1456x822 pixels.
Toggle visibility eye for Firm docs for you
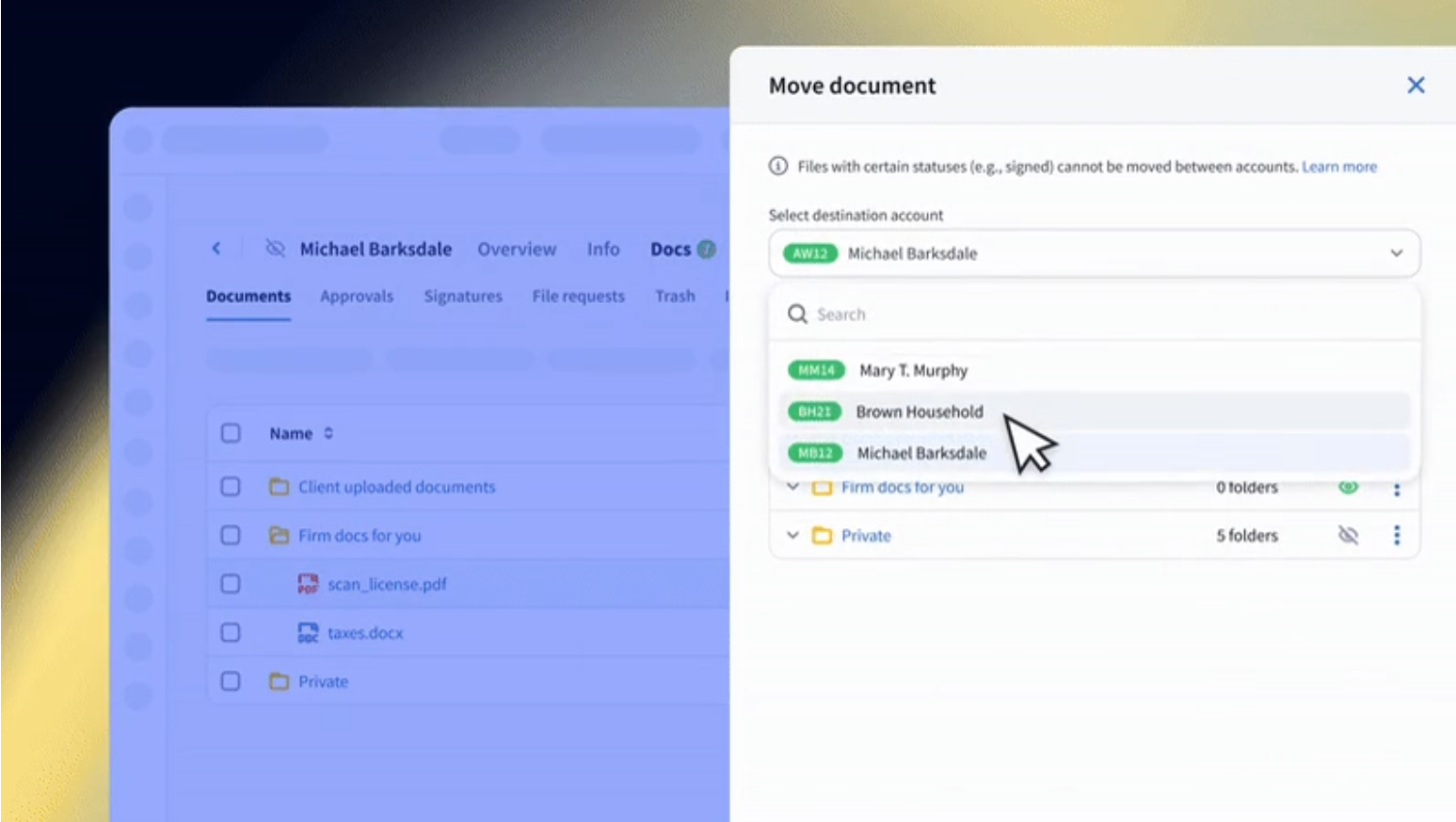[x=1348, y=487]
